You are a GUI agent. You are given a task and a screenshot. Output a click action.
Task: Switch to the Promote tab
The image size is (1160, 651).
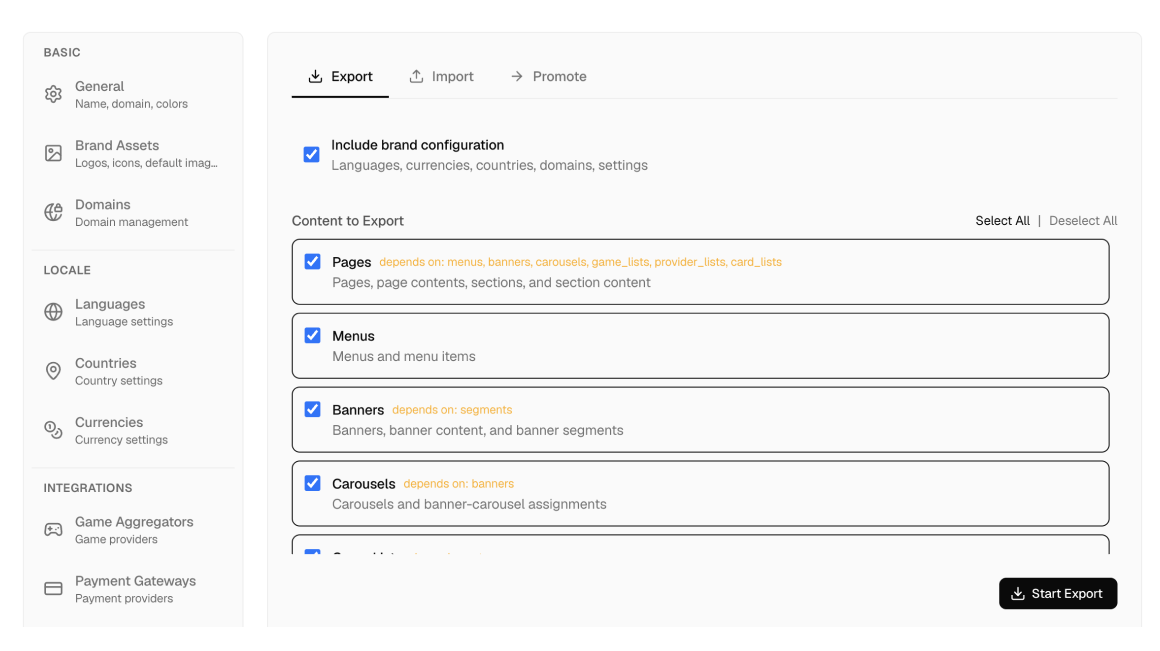[x=548, y=77]
